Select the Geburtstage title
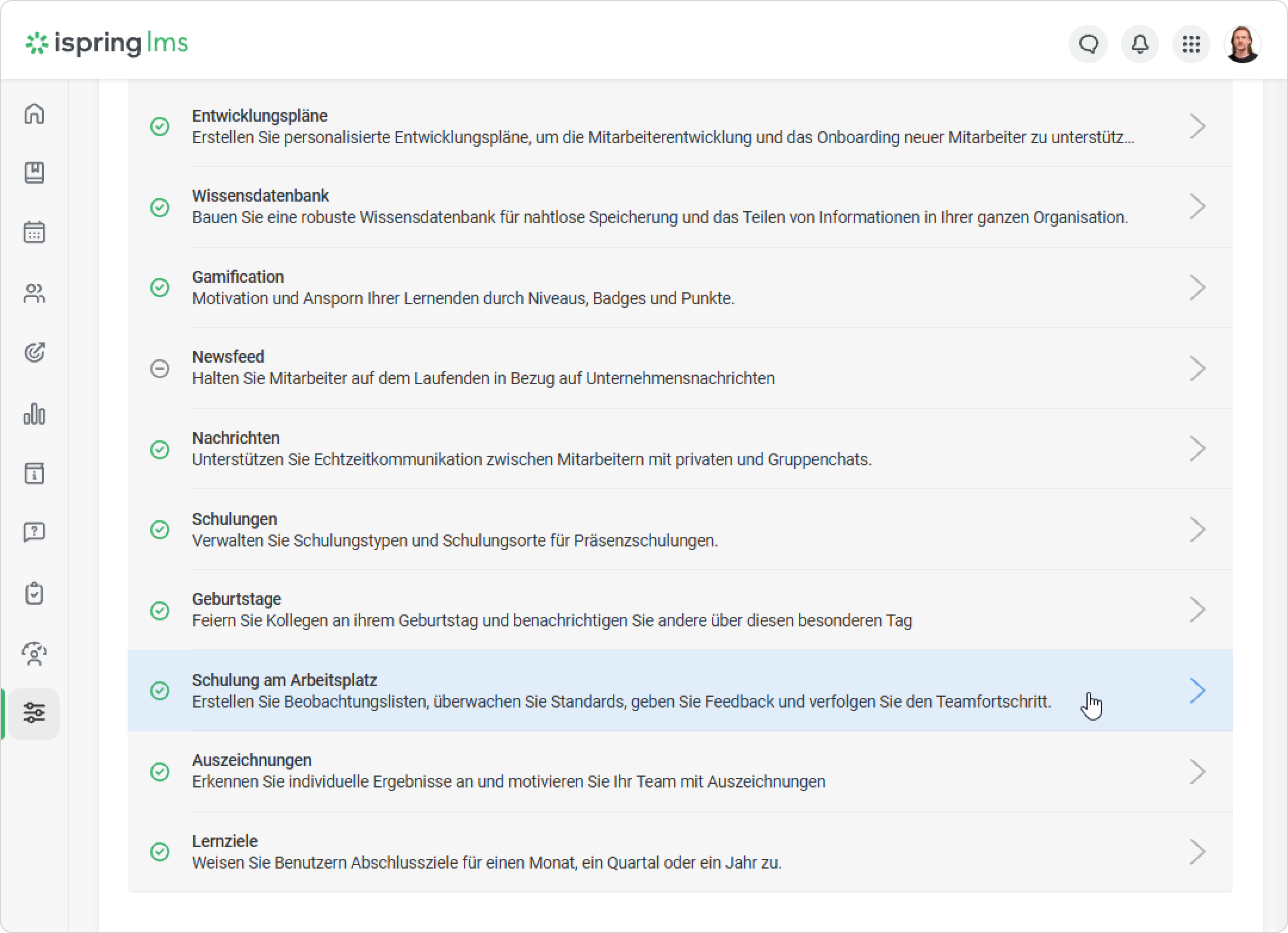 tap(236, 599)
